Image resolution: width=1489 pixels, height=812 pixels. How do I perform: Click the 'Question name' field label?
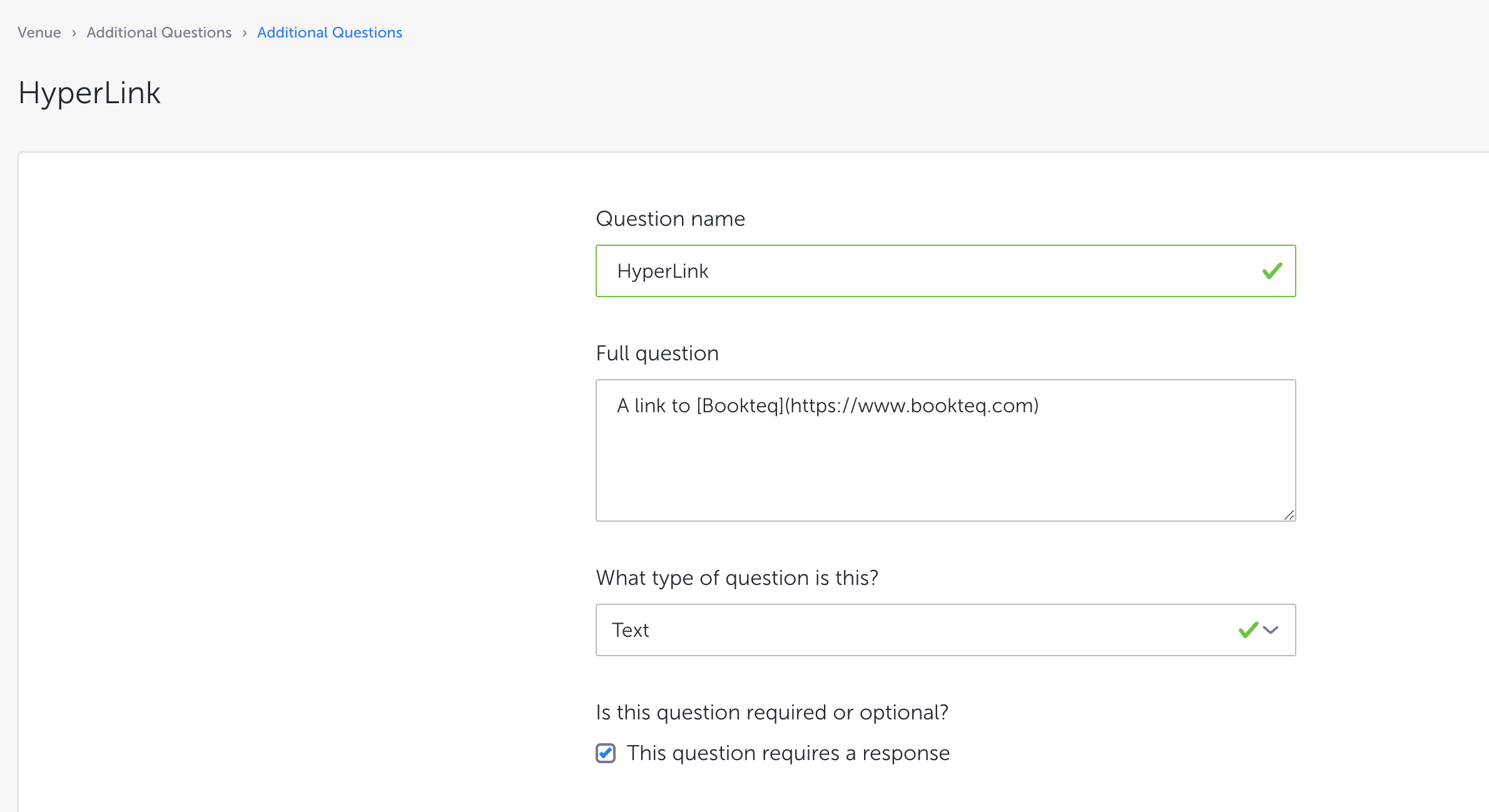coord(670,219)
